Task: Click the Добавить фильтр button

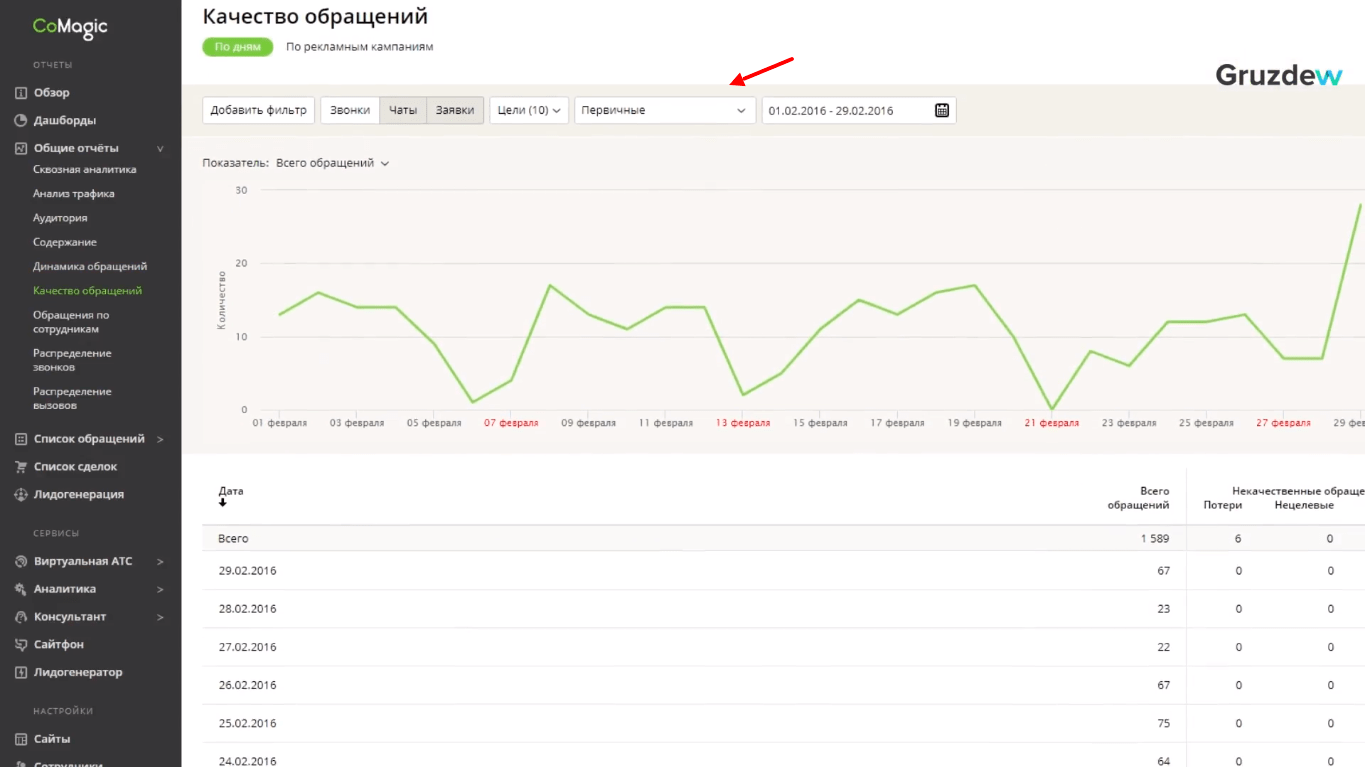Action: tap(259, 110)
